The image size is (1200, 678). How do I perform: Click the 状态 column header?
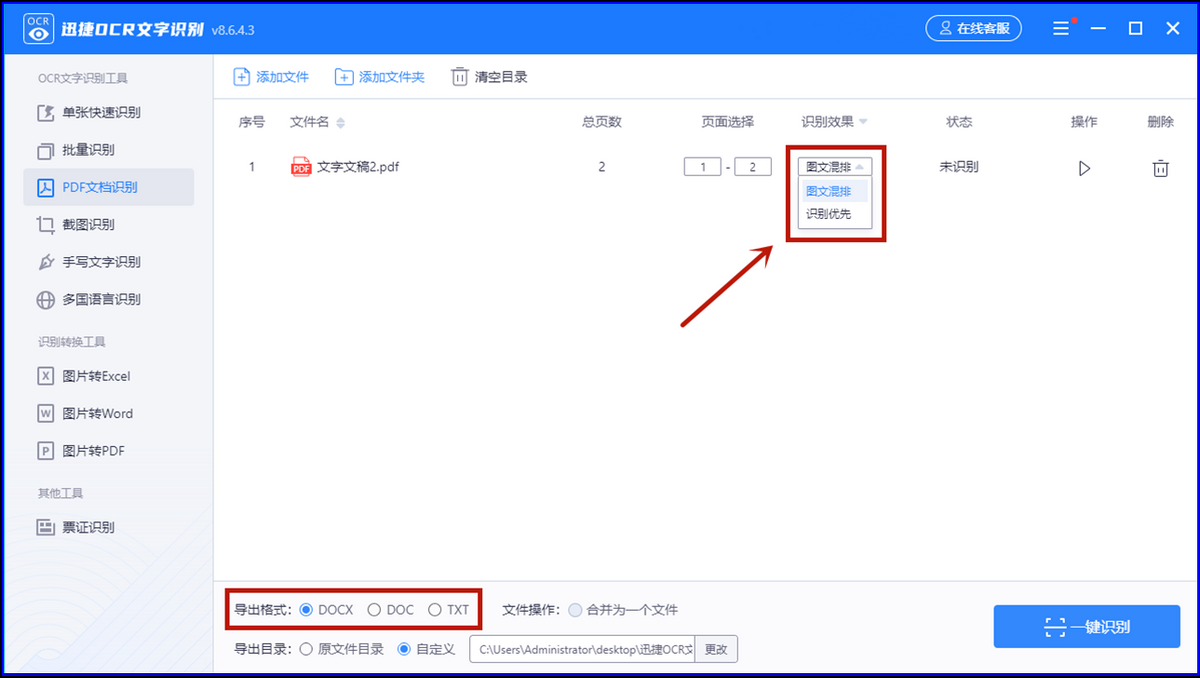click(959, 122)
